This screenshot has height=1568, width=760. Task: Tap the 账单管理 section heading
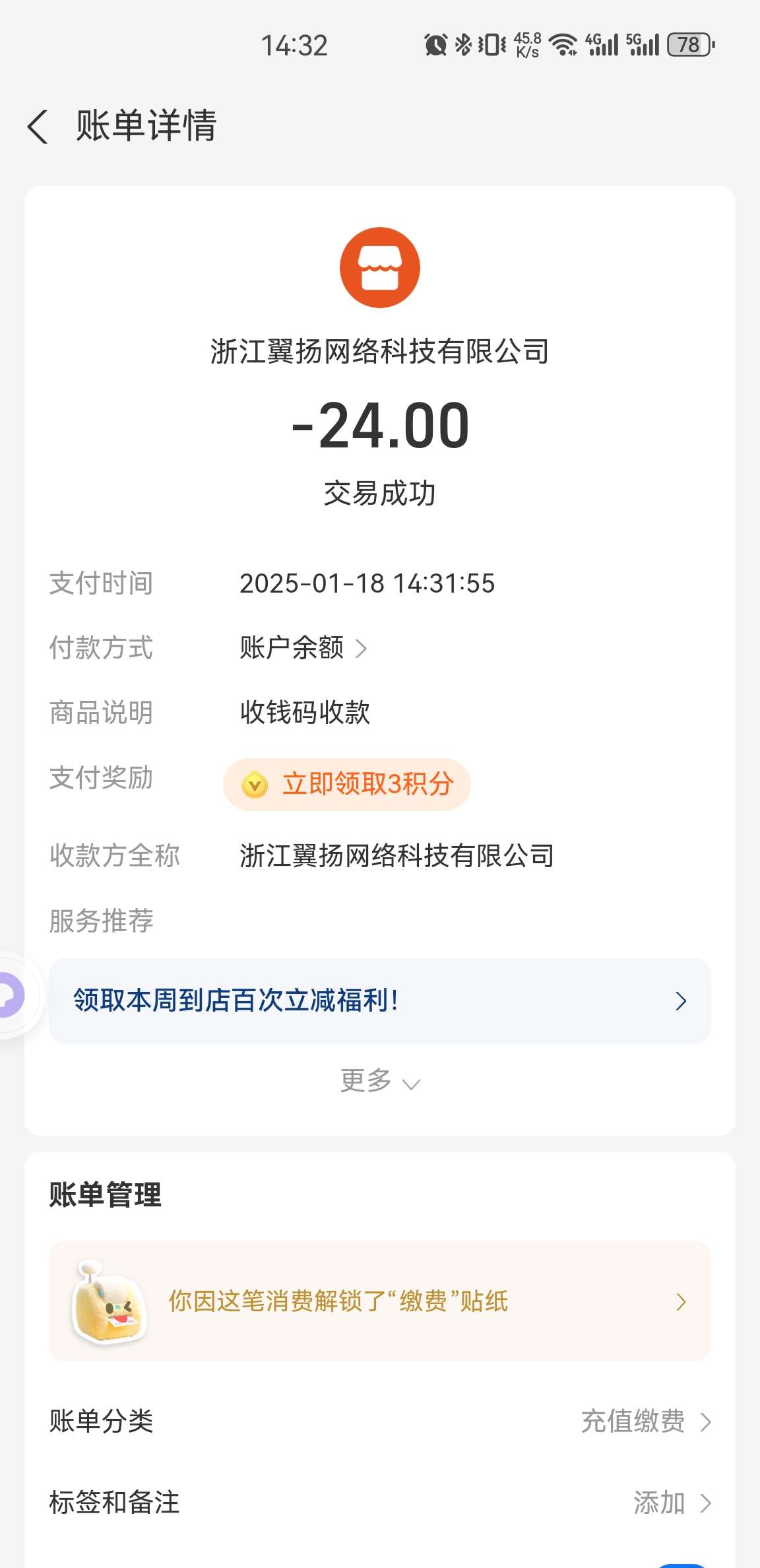point(106,1194)
